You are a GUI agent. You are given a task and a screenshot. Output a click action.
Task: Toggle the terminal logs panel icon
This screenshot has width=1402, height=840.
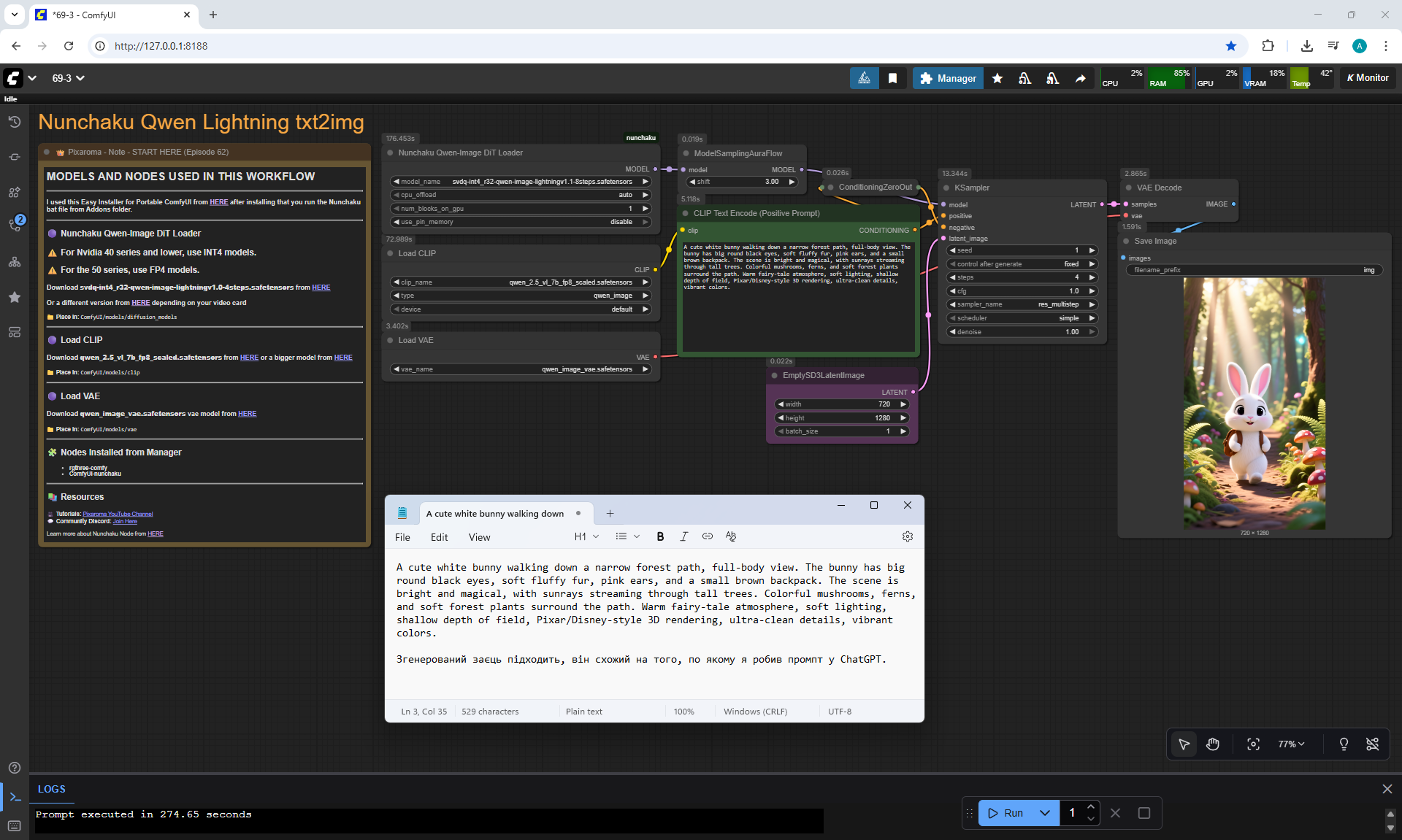[15, 797]
